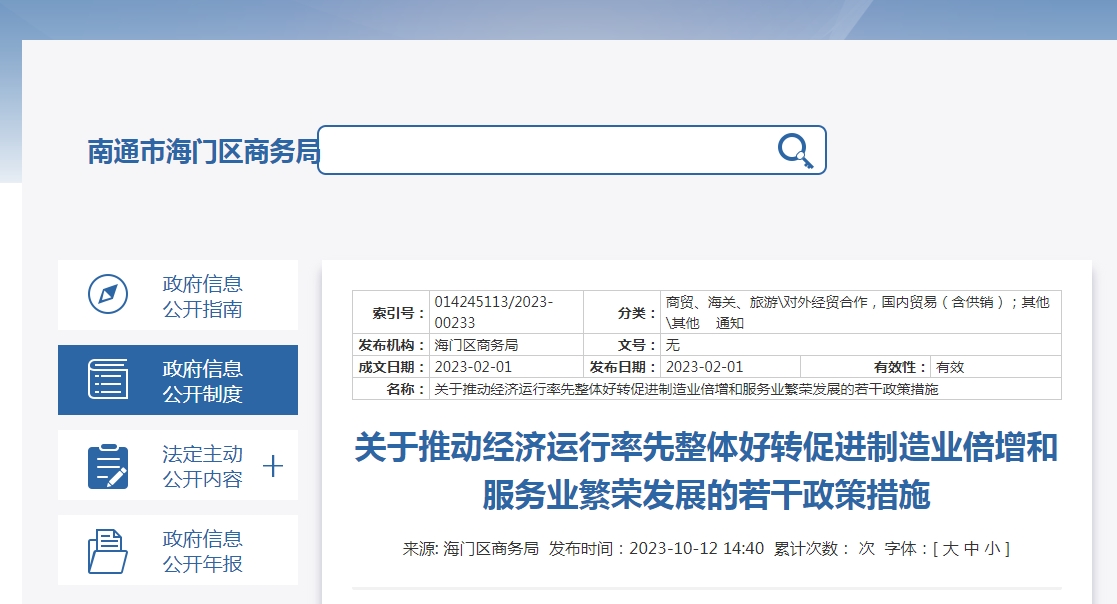Open the 政府信息公开指南 menu item

click(202, 296)
